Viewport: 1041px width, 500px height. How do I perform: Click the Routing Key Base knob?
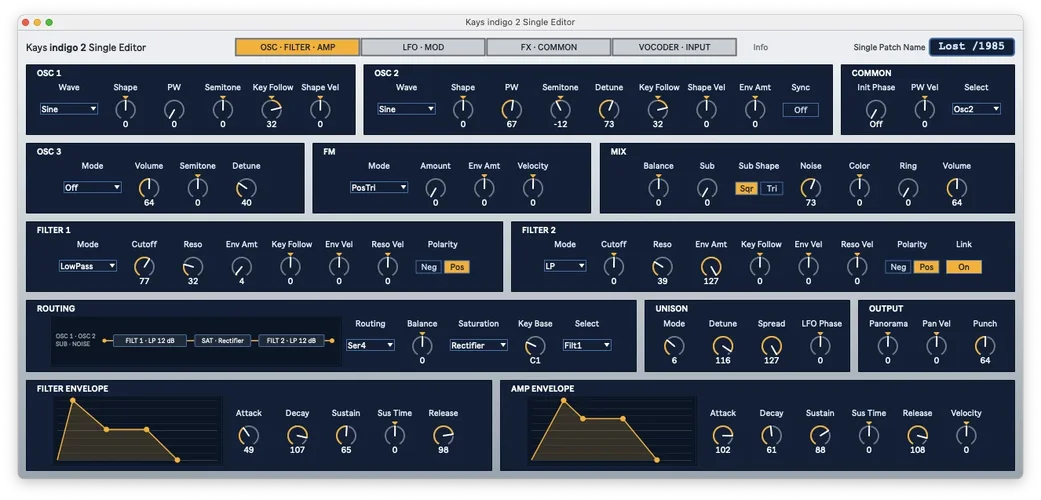(534, 345)
